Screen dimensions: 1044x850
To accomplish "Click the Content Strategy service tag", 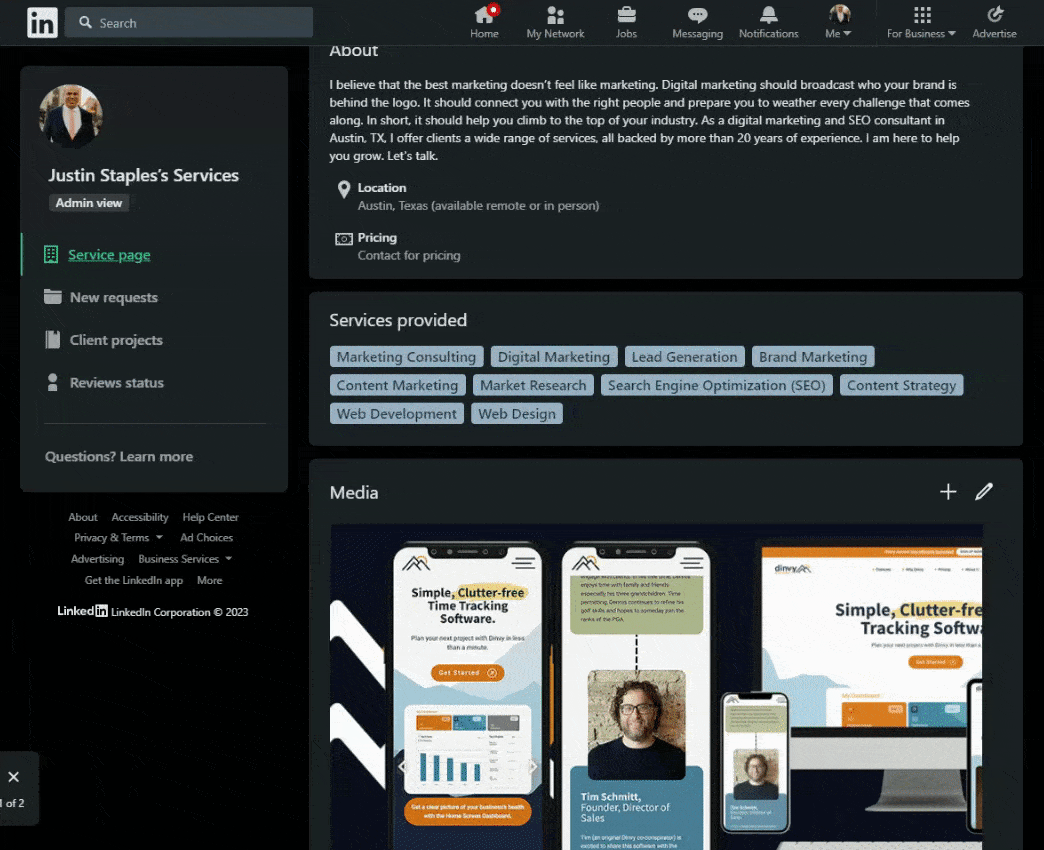I will pyautogui.click(x=902, y=385).
